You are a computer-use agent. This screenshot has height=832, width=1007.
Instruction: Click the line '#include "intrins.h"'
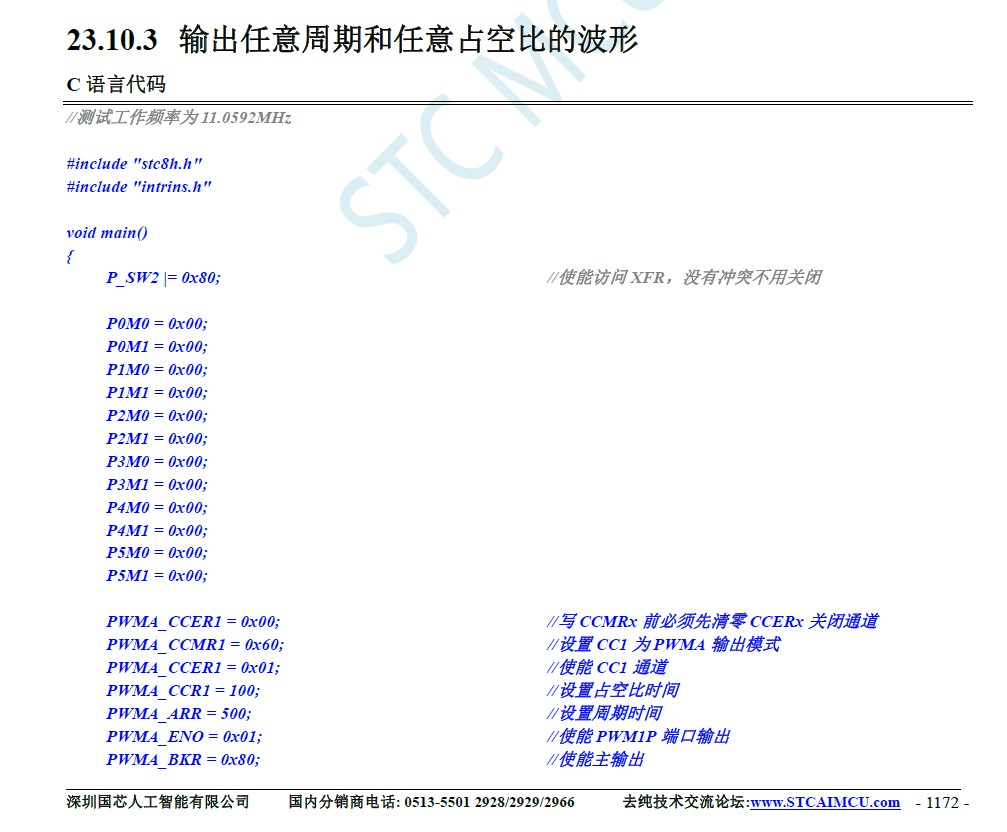[x=139, y=187]
